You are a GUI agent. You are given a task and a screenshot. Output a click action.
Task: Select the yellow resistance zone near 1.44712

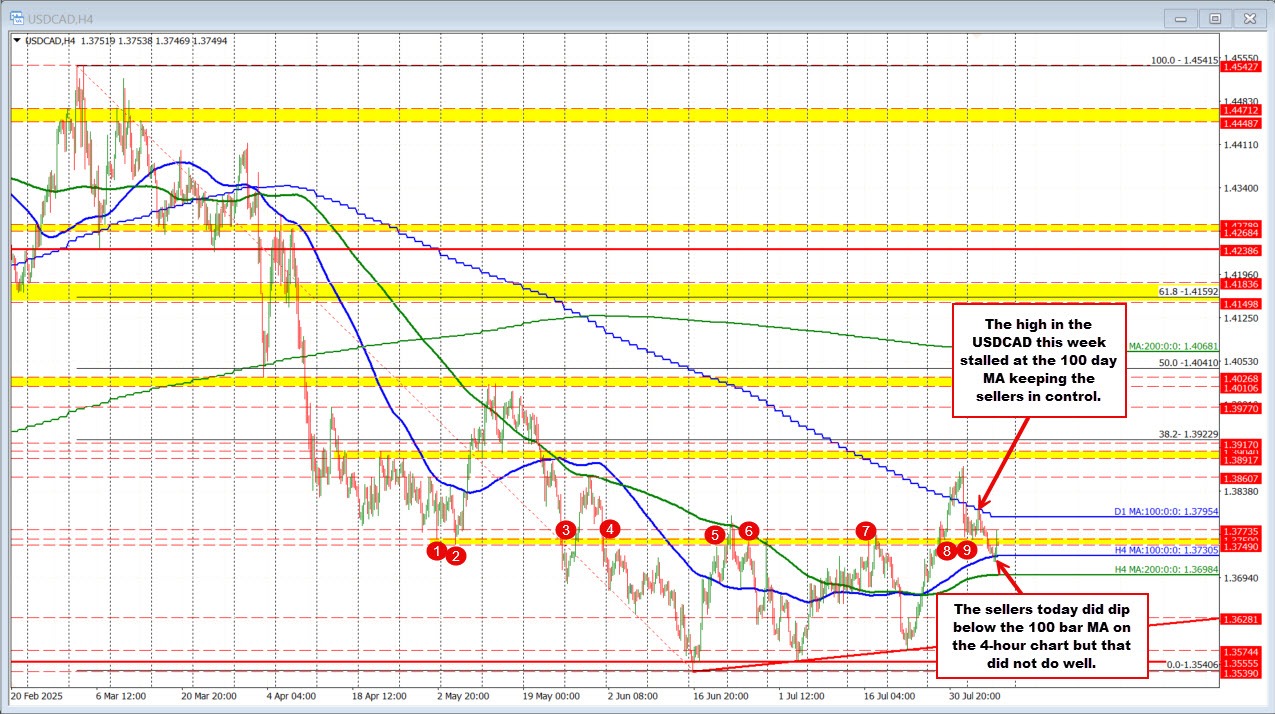600,112
